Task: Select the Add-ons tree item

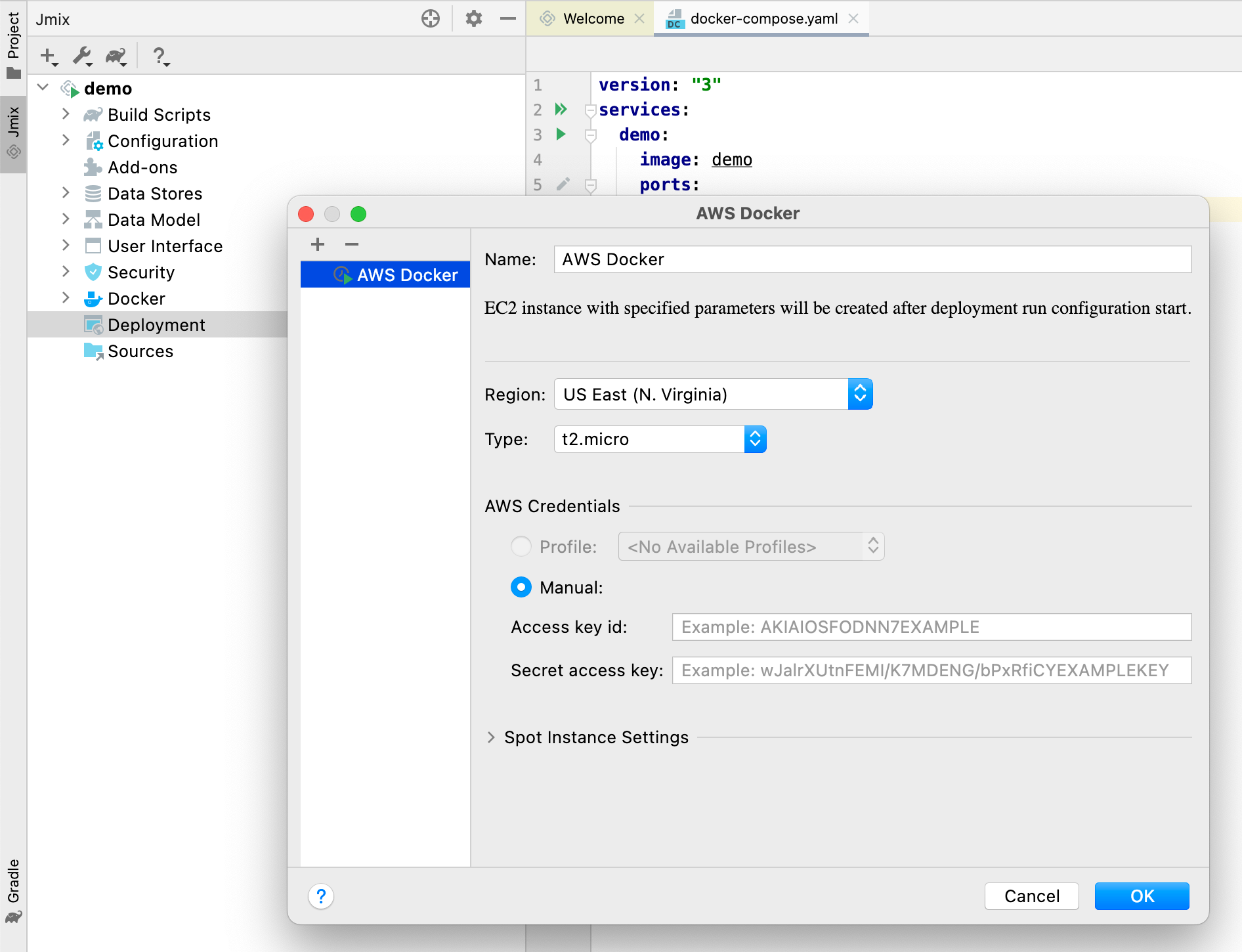Action: pyautogui.click(x=142, y=167)
